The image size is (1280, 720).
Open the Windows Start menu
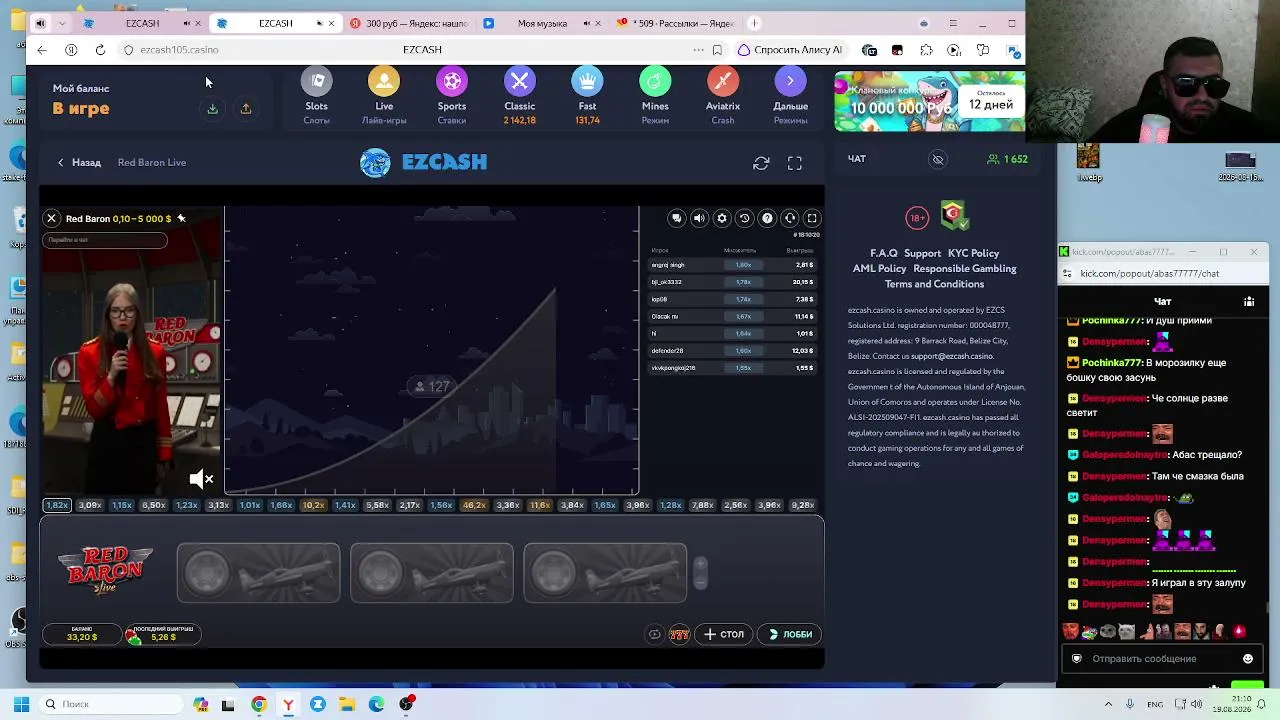pos(21,704)
